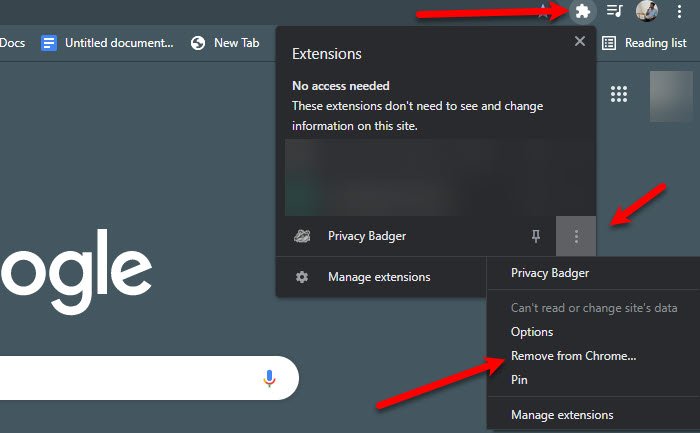Click the "Can't read or change site's data" text
Viewport: 700px width, 433px height.
point(594,308)
